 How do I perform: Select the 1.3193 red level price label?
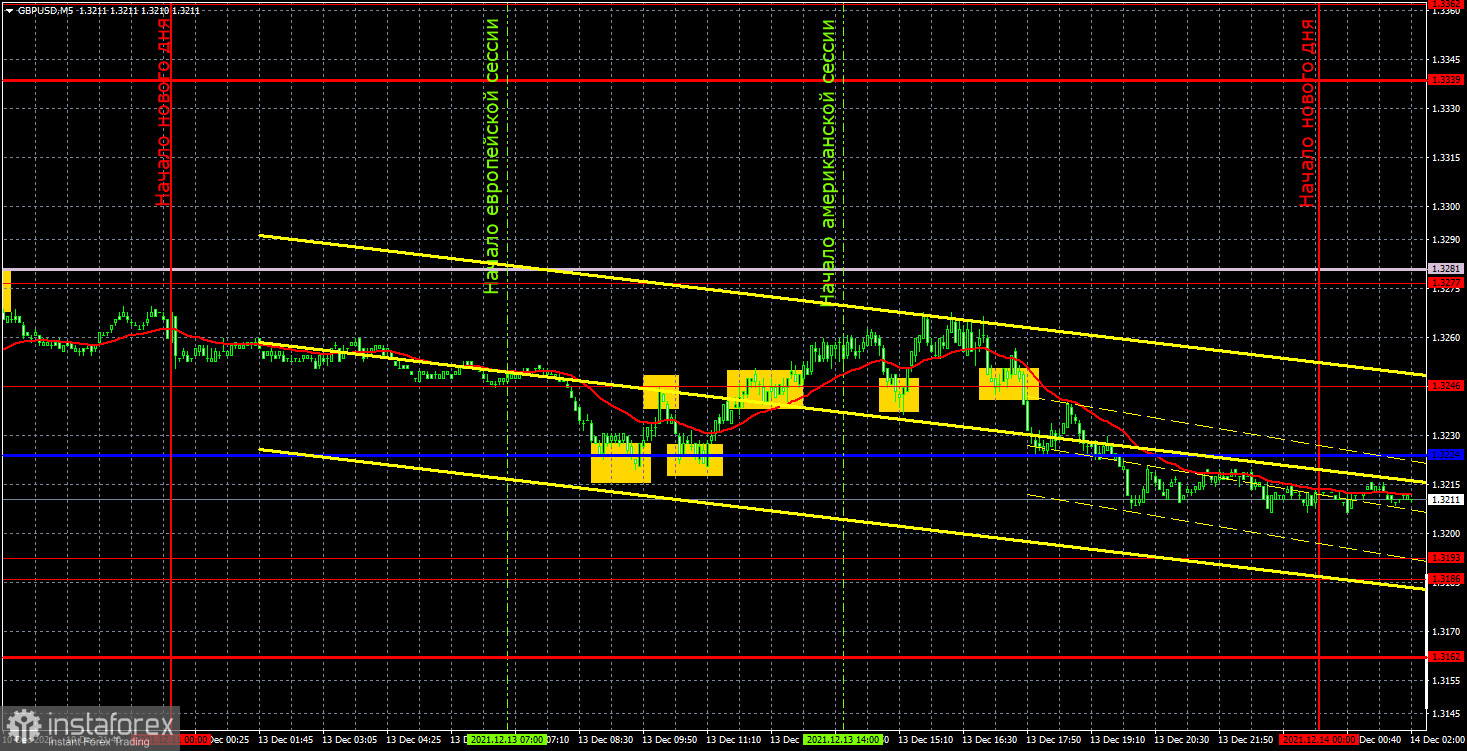(1446, 558)
